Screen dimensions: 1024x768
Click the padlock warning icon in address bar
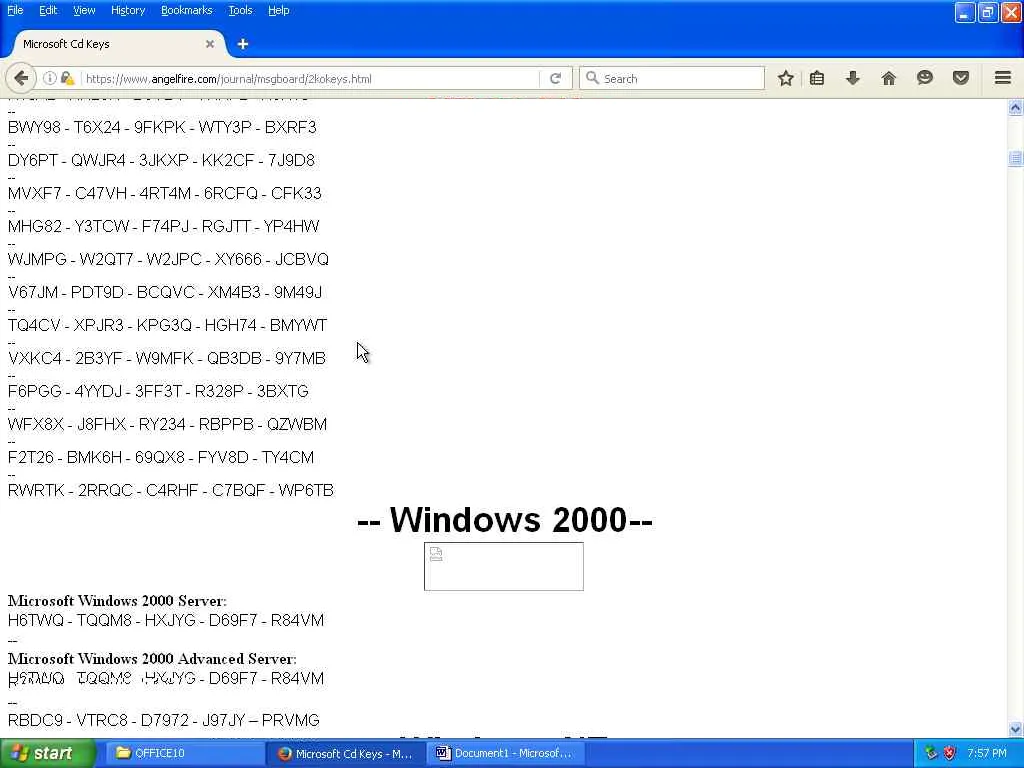click(67, 78)
